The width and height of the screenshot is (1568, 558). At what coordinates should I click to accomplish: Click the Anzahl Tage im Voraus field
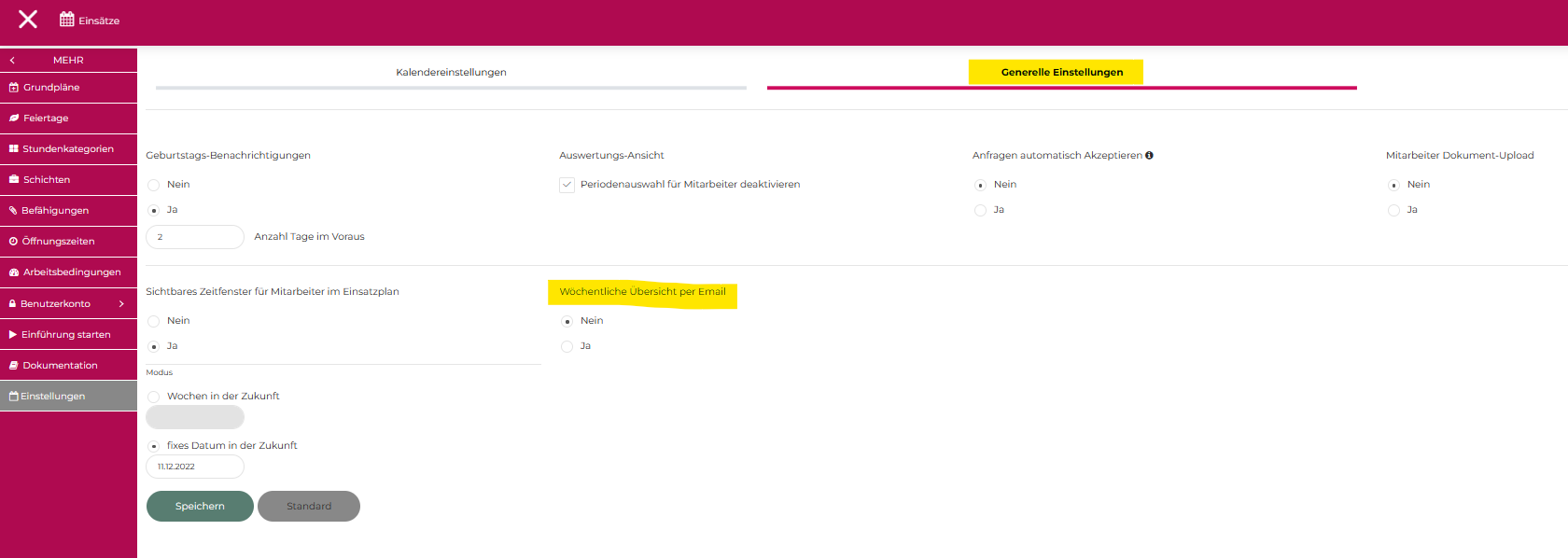click(194, 237)
